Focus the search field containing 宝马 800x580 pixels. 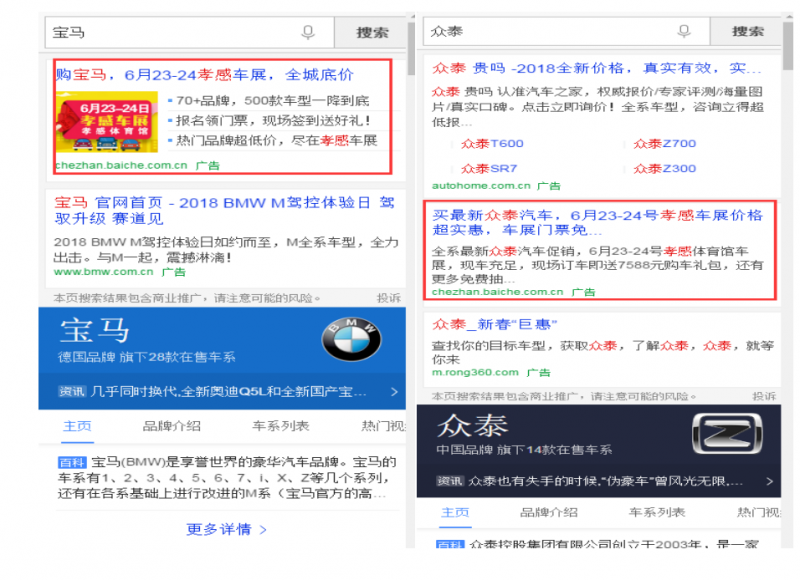[x=190, y=33]
